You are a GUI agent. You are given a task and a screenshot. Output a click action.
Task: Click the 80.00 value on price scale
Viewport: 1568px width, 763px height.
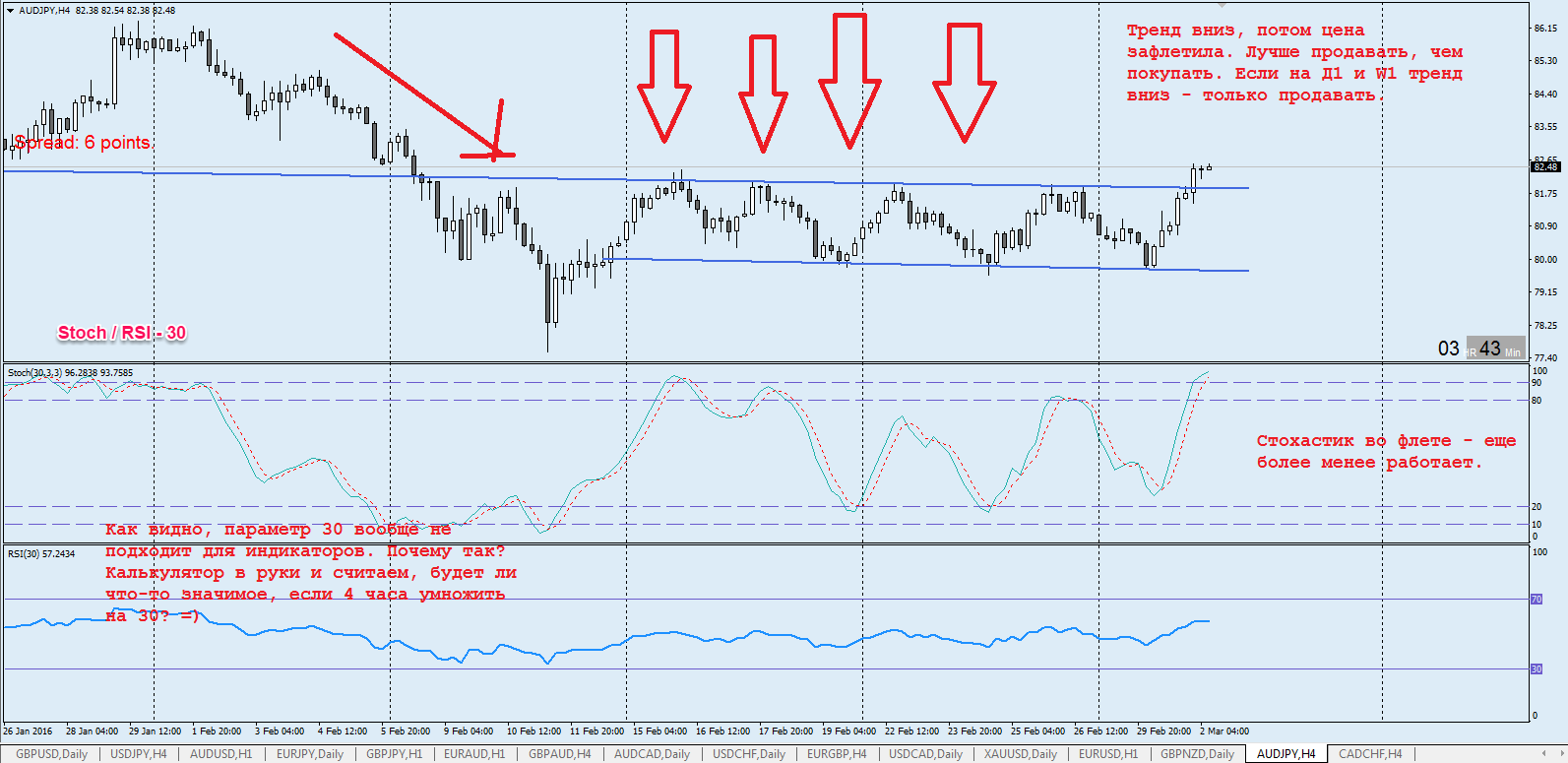1545,260
